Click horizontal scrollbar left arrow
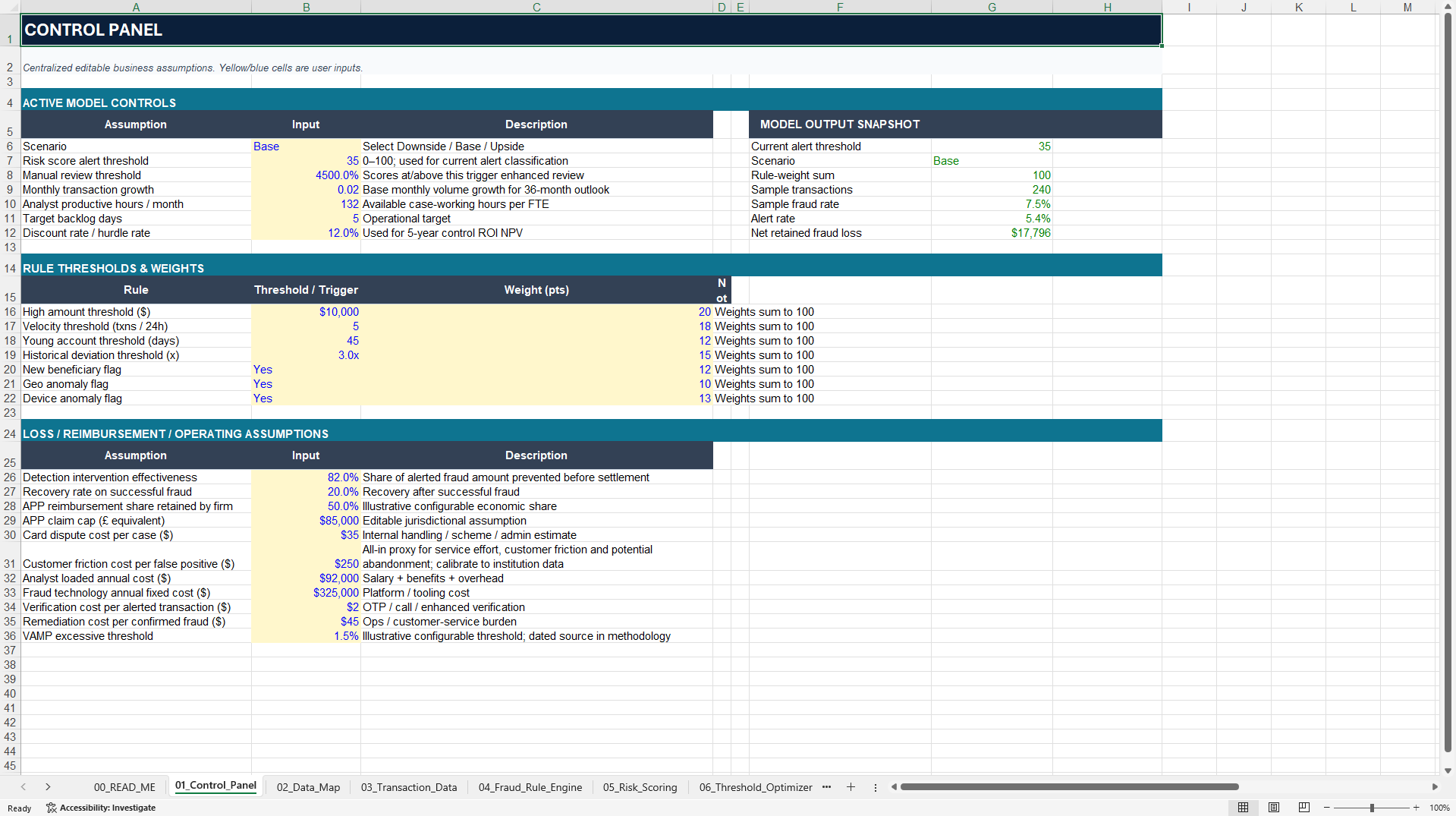The height and width of the screenshot is (816, 1456). [x=894, y=787]
